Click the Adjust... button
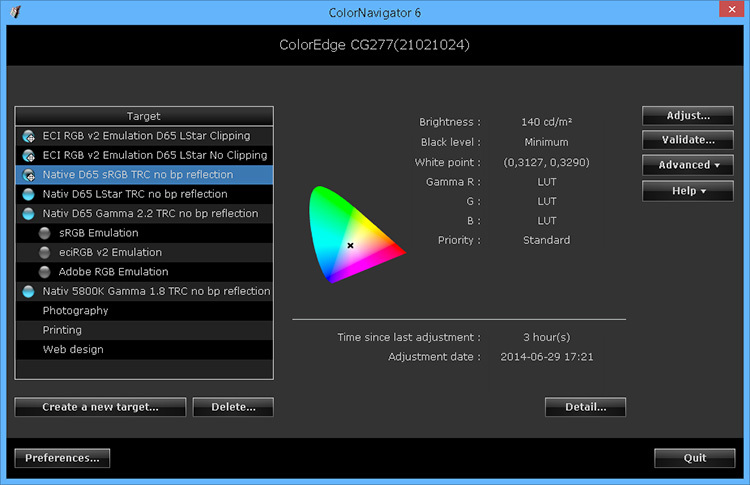 [688, 116]
